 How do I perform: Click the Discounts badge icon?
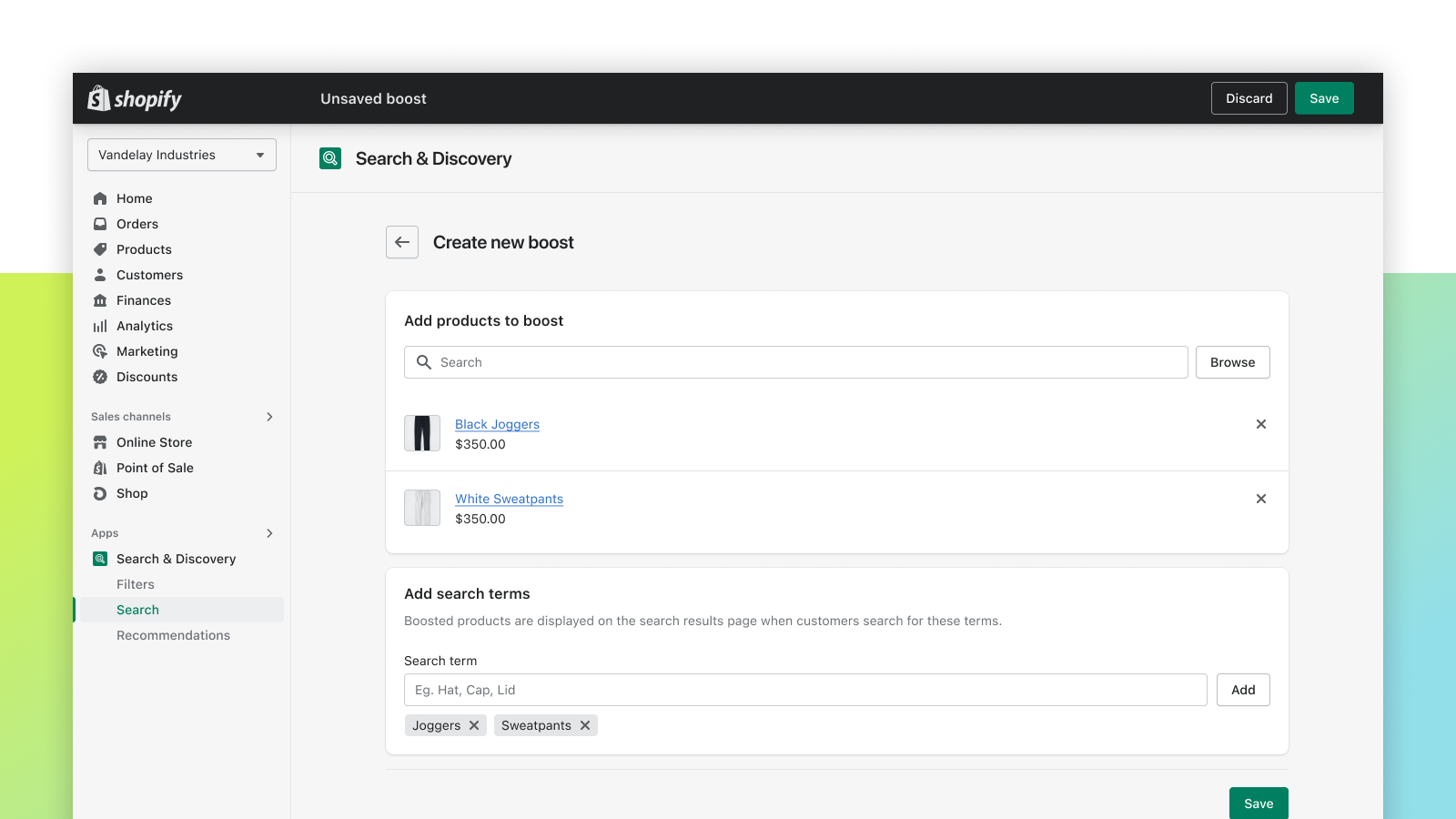[100, 377]
